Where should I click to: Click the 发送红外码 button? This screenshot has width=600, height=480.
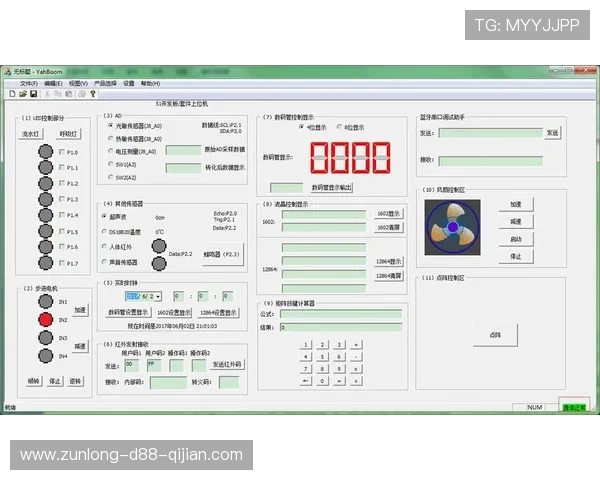point(226,364)
